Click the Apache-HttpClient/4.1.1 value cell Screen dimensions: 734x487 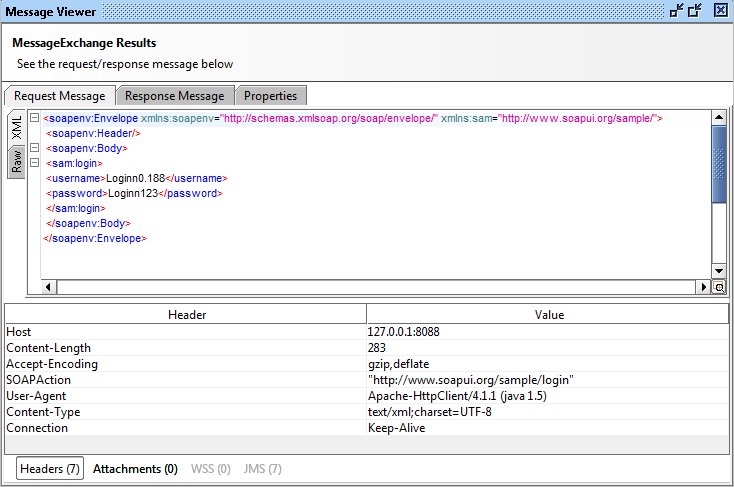548,396
